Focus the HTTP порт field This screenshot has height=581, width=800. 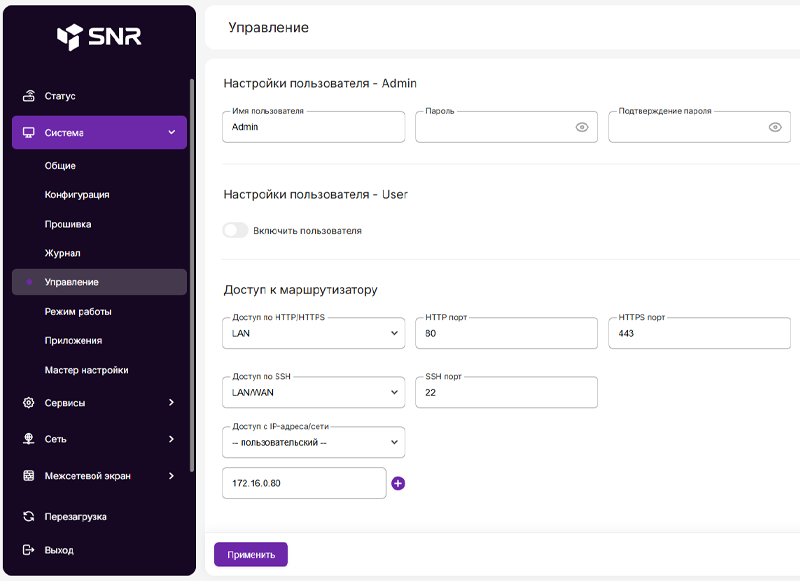507,333
